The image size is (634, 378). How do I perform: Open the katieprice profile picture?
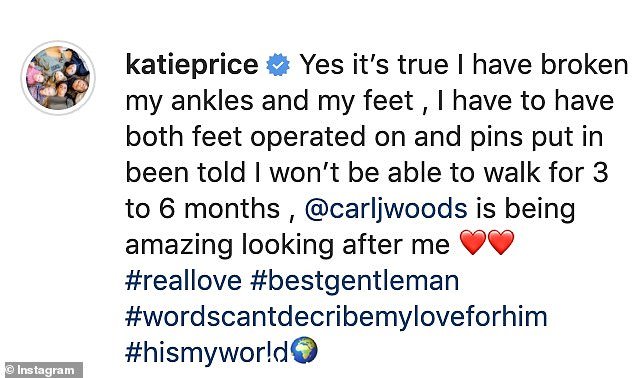coord(58,78)
